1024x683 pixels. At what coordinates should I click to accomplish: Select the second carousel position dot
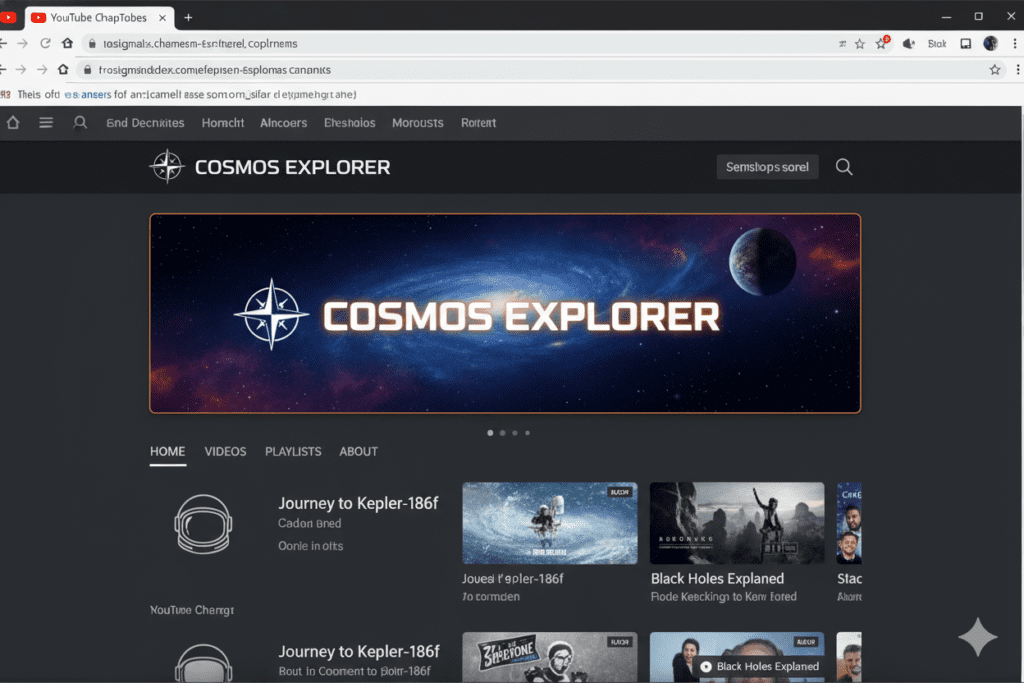[x=502, y=432]
